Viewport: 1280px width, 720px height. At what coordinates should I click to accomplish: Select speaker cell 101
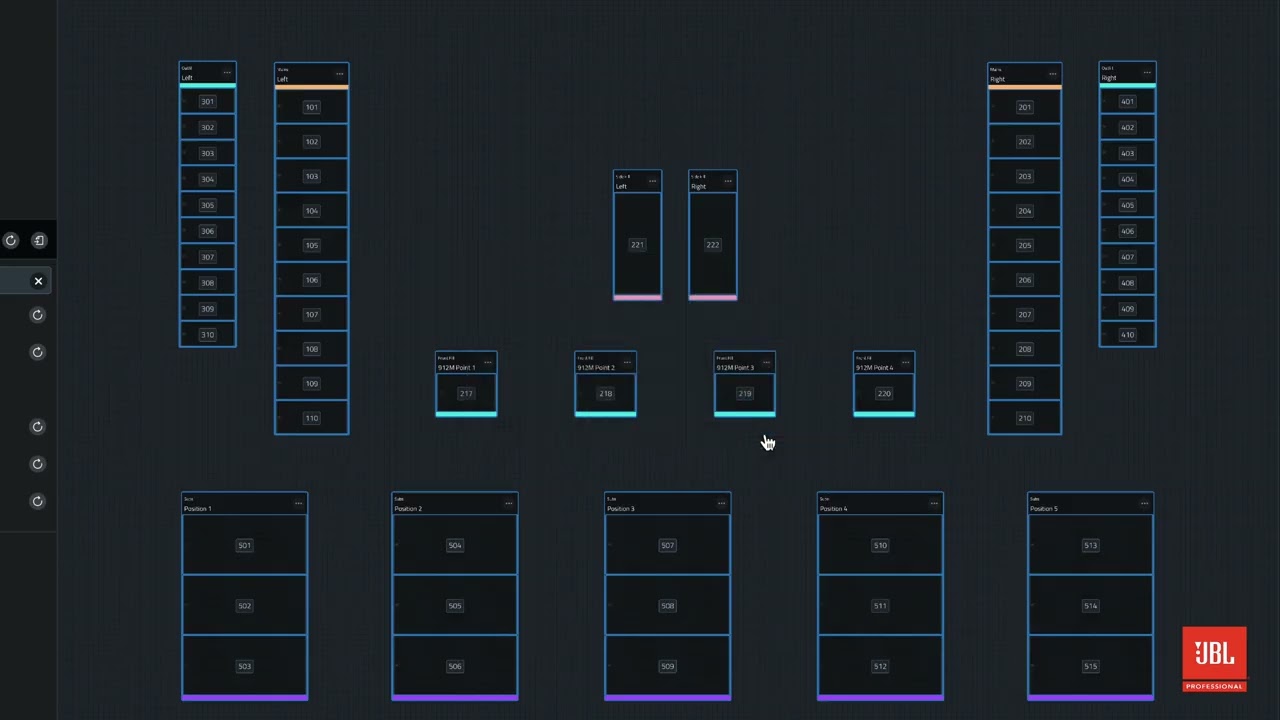point(312,107)
